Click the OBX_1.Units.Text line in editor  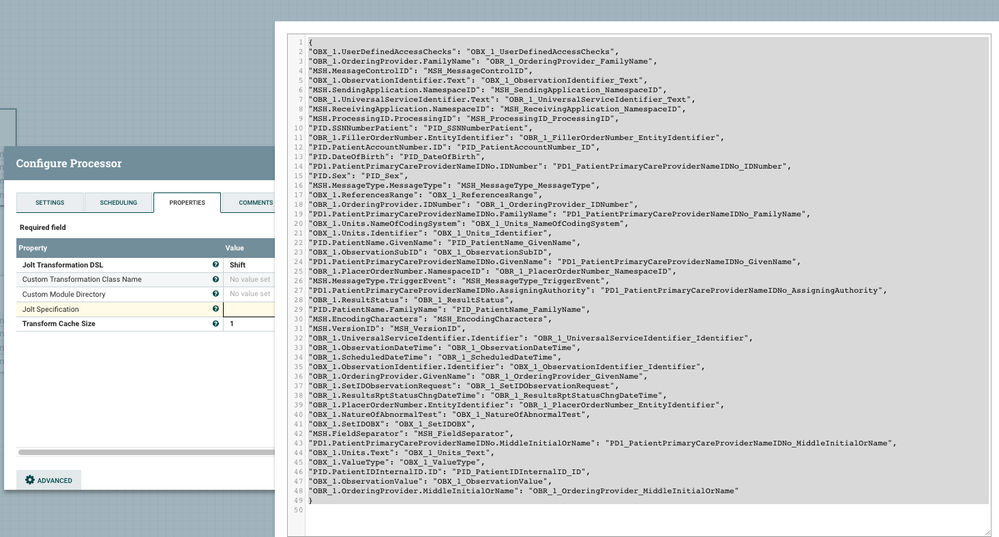[x=401, y=453]
